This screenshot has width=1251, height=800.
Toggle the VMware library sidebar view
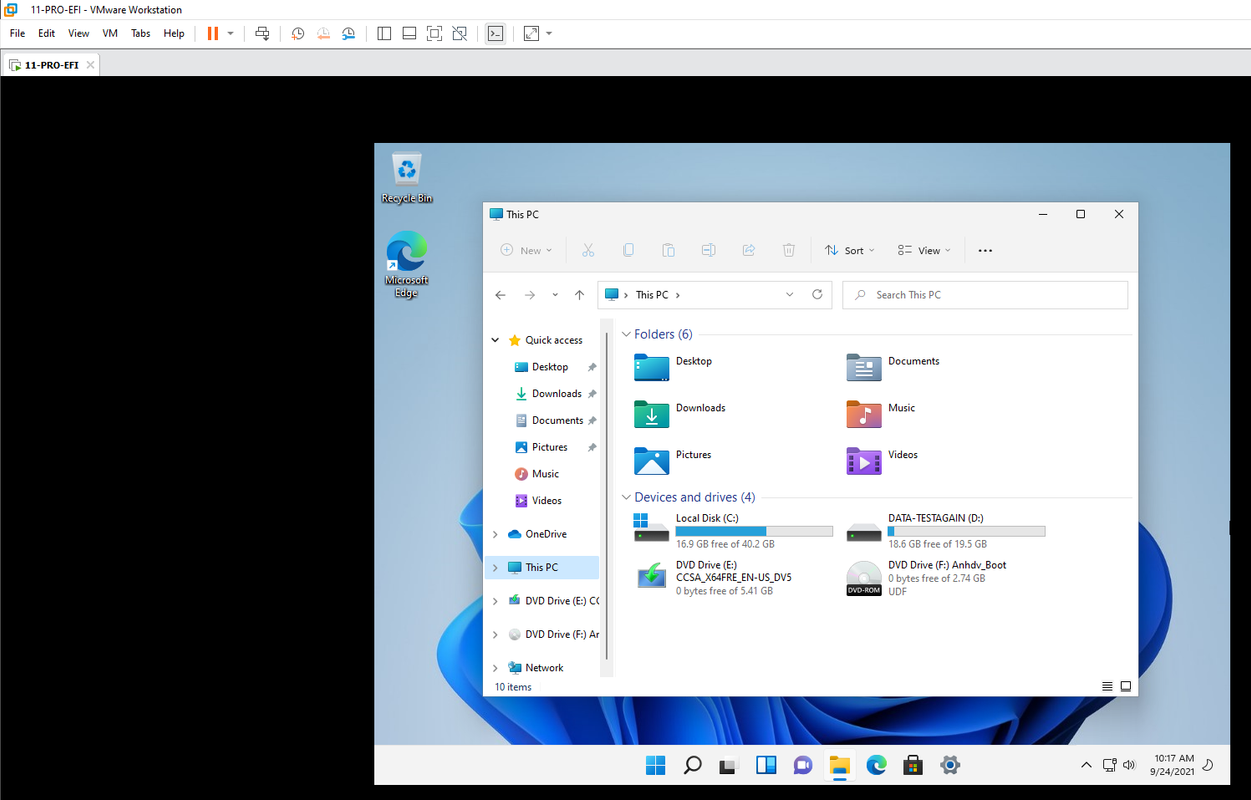[384, 33]
